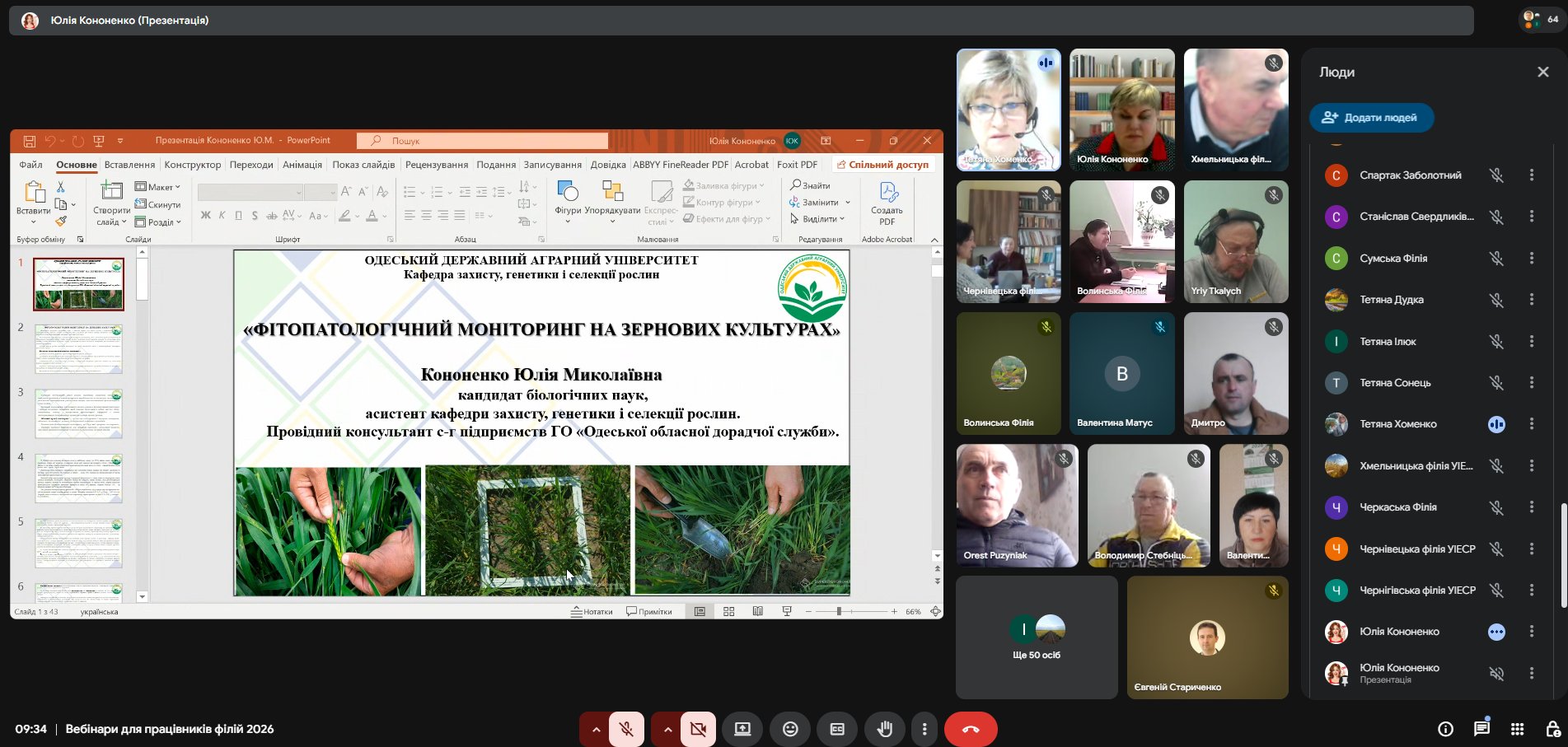The image size is (1568, 747).
Task: Click the present screen icon
Action: (742, 729)
